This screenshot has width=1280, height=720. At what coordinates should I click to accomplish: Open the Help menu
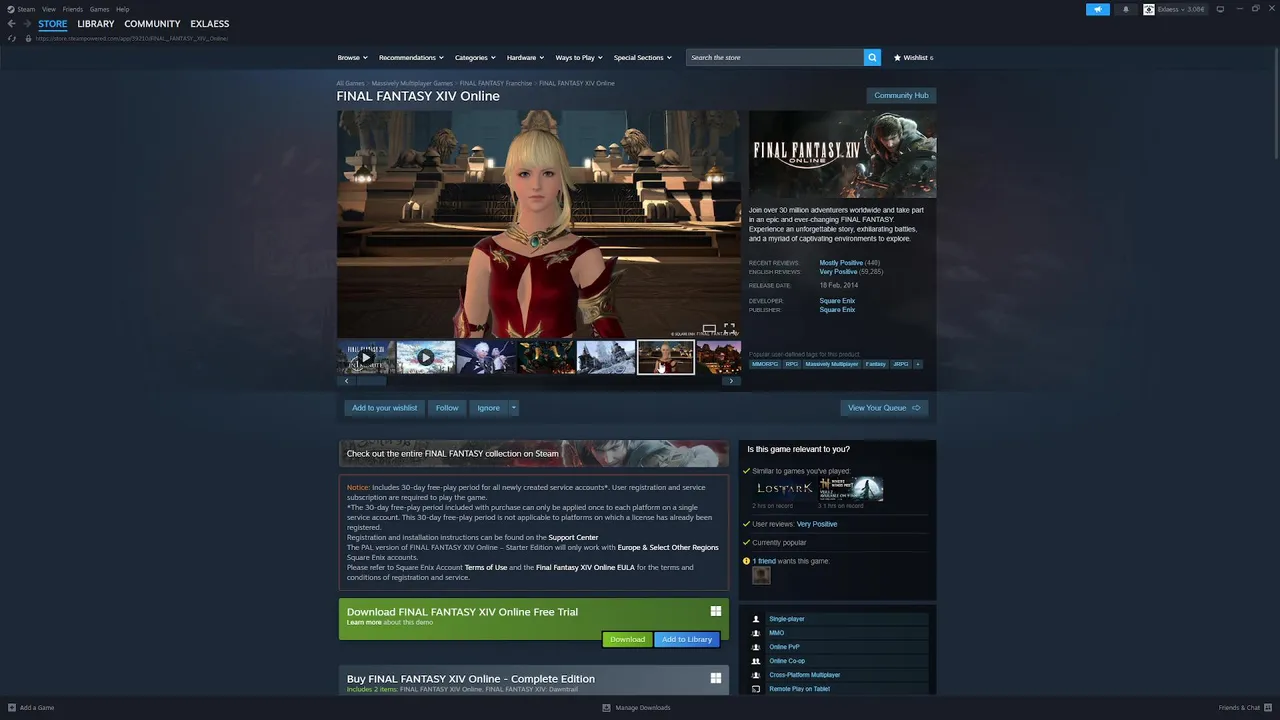click(x=122, y=9)
